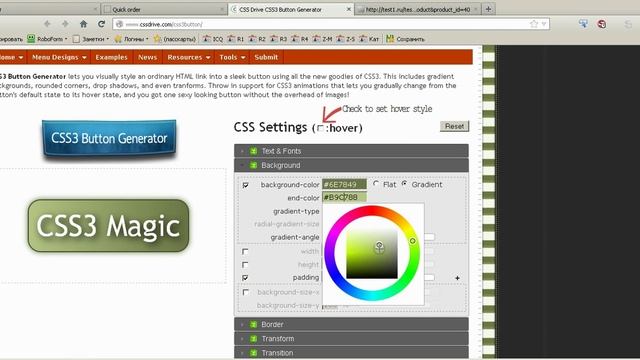Collapse the Background section
Image resolution: width=640 pixels, height=360 pixels.
[x=351, y=165]
